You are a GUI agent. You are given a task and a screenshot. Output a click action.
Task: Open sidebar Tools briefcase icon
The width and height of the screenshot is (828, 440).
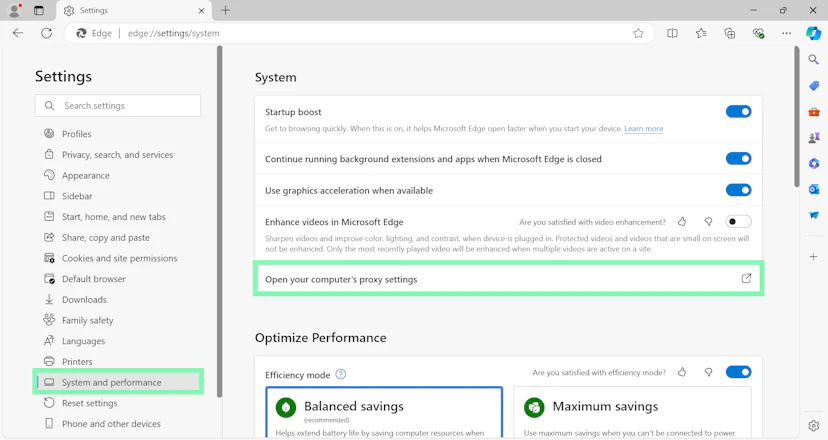point(814,111)
